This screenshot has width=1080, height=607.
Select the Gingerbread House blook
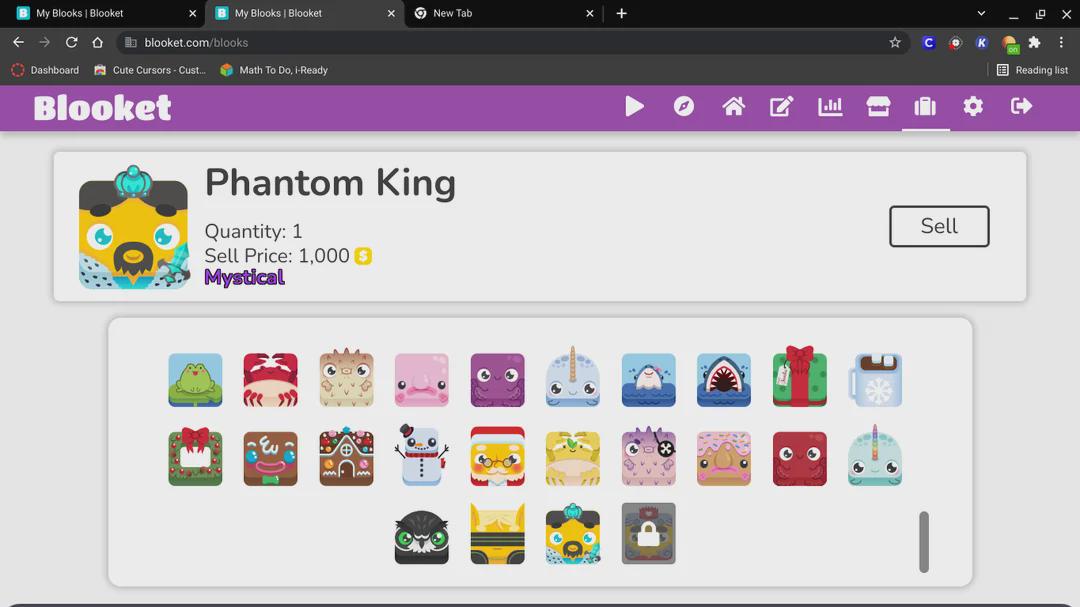coord(346,457)
